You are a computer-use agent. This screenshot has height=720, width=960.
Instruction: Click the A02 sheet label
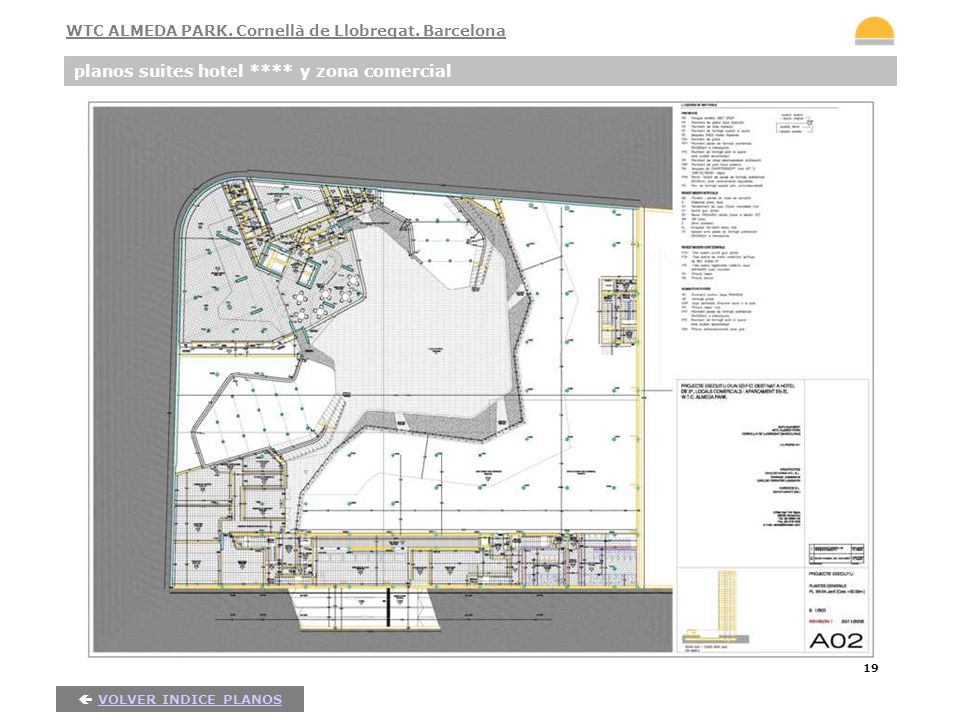pyautogui.click(x=836, y=641)
